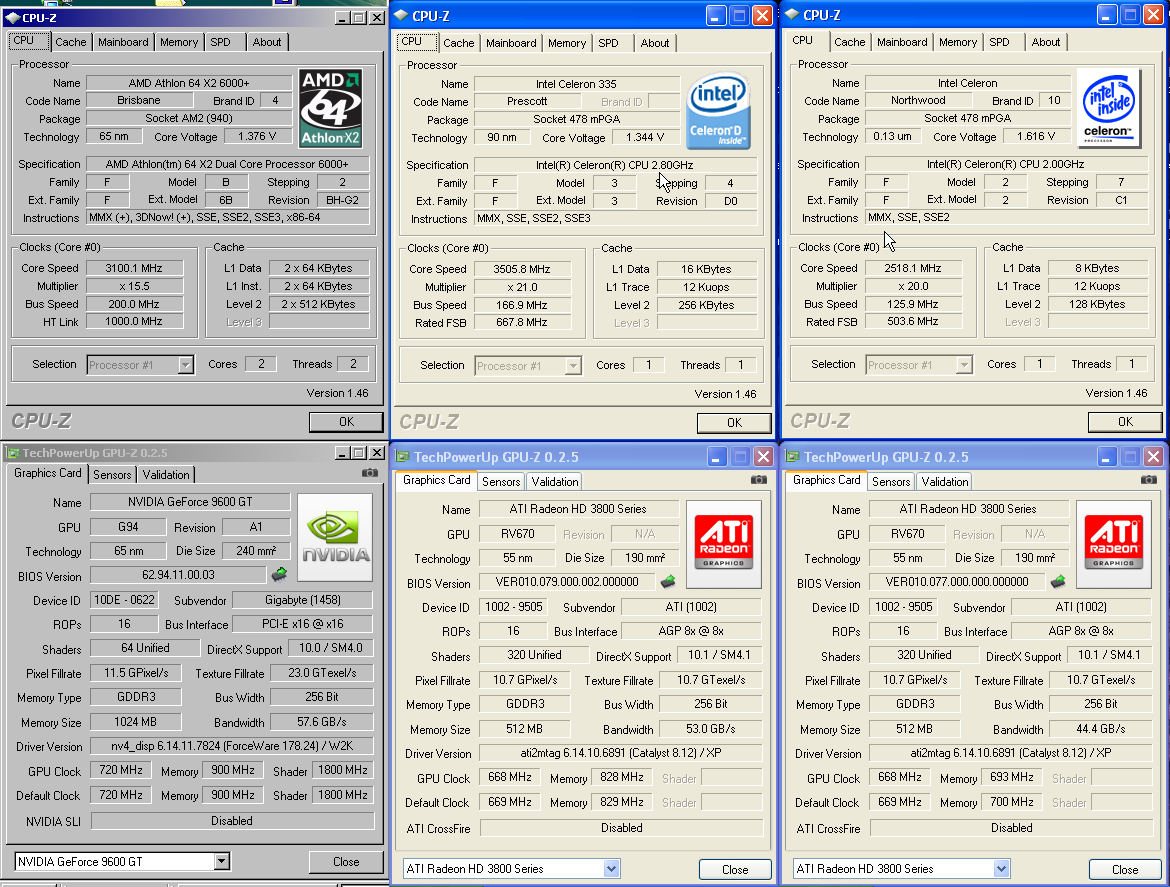The image size is (1170, 887).
Task: Open the NVIDIA GeForce 9600 GT card dropdown
Action: click(x=221, y=861)
